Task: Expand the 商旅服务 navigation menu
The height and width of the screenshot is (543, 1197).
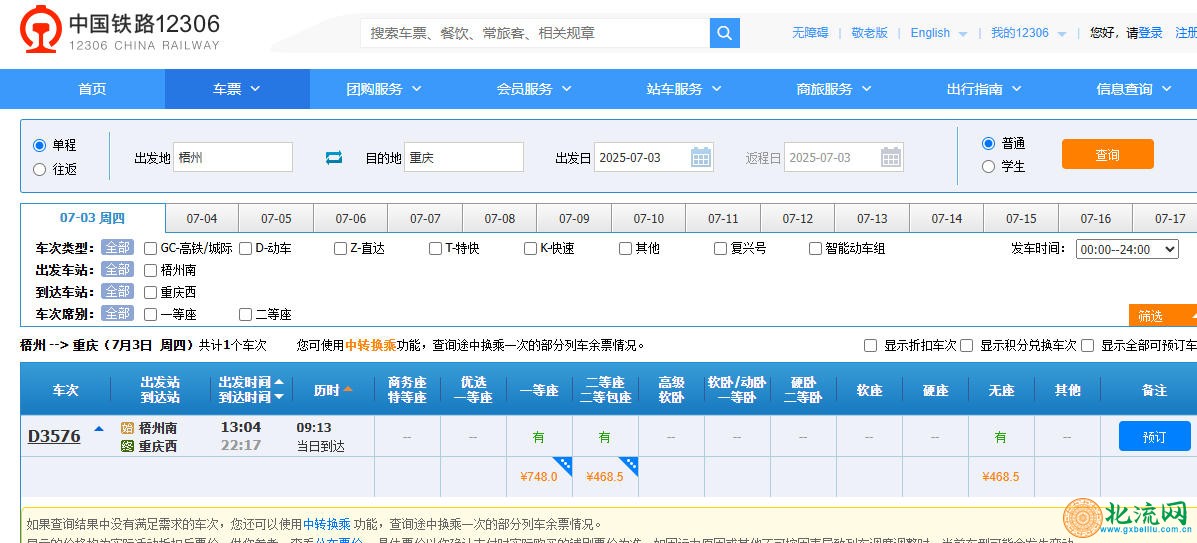Action: [834, 89]
